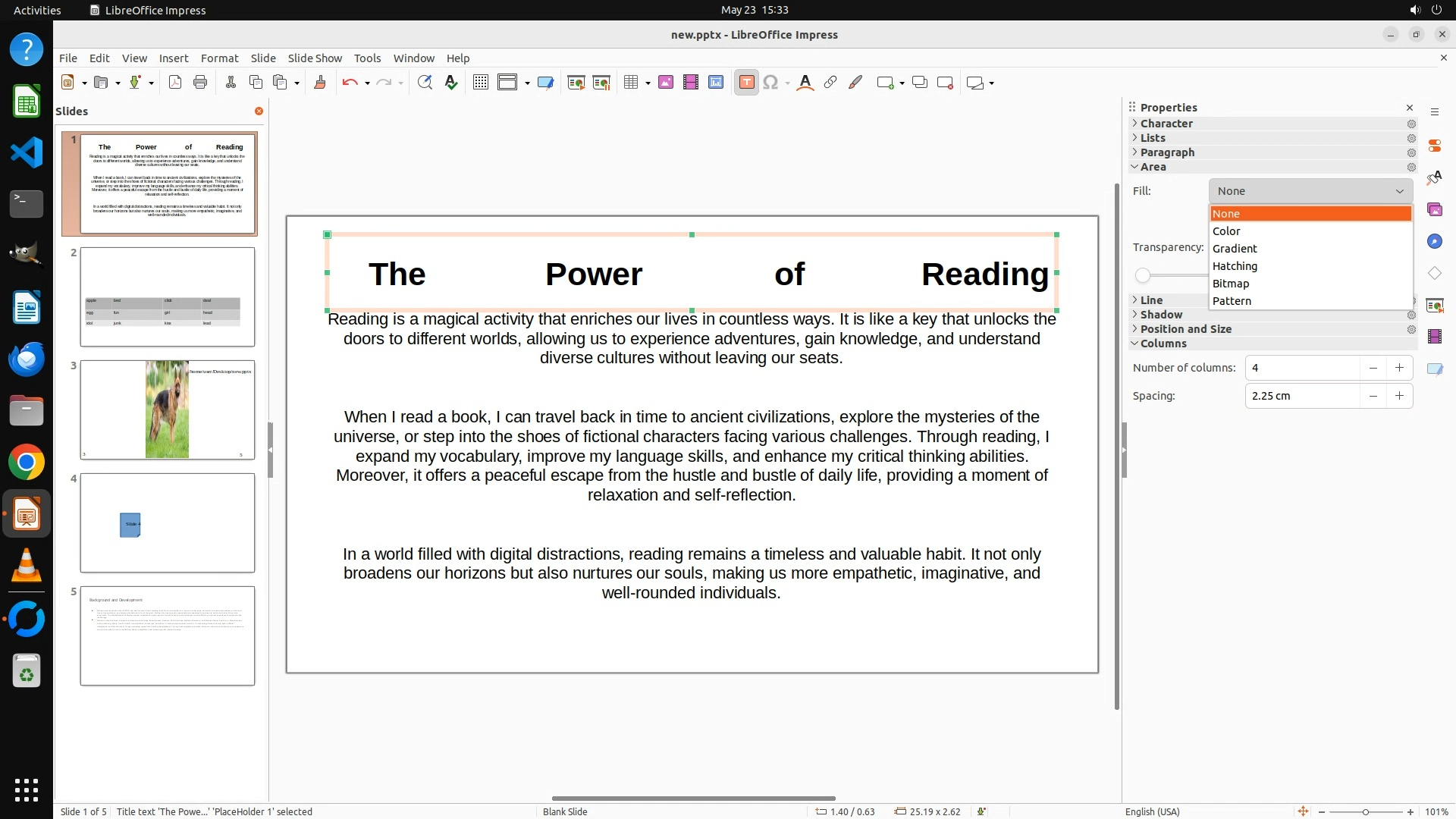Click the Insert Chart icon
The width and height of the screenshot is (1456, 819).
(716, 83)
